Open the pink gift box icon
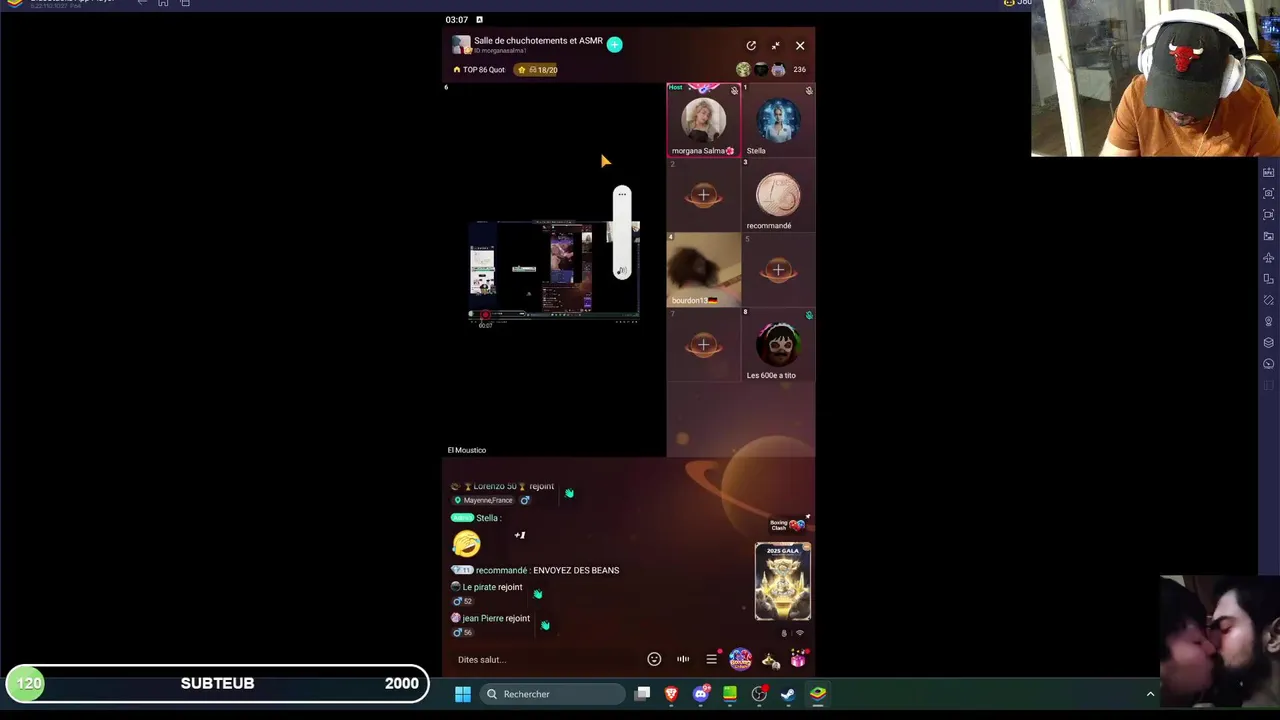Screen dimensions: 1280x720 [798, 659]
